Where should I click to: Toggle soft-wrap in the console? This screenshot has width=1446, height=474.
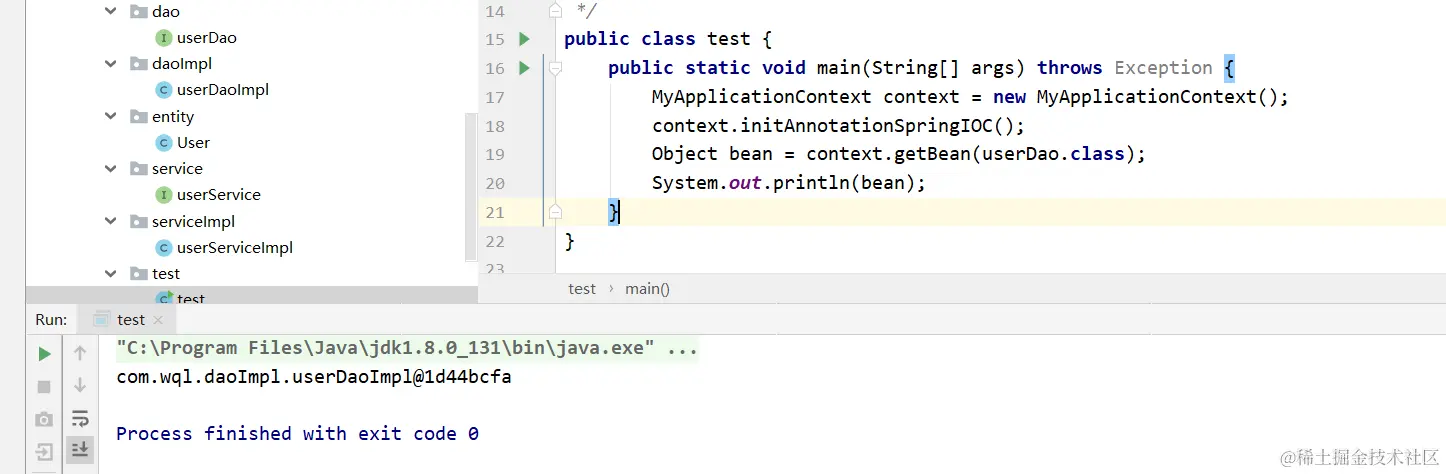tap(80, 418)
